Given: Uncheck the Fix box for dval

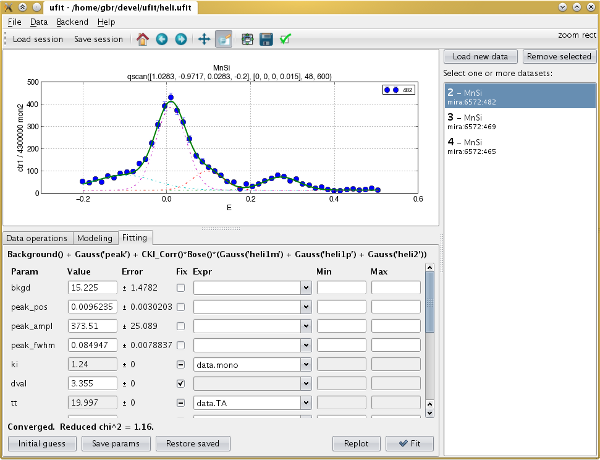Looking at the screenshot, I should coord(181,383).
